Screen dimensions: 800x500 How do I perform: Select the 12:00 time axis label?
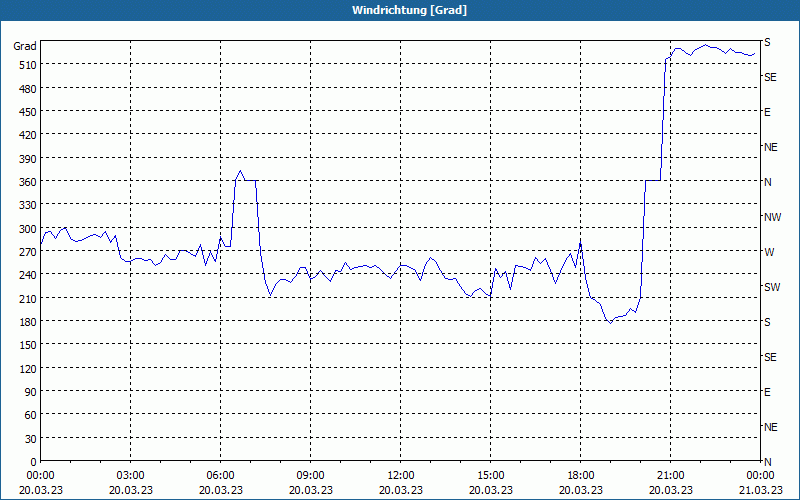(401, 476)
